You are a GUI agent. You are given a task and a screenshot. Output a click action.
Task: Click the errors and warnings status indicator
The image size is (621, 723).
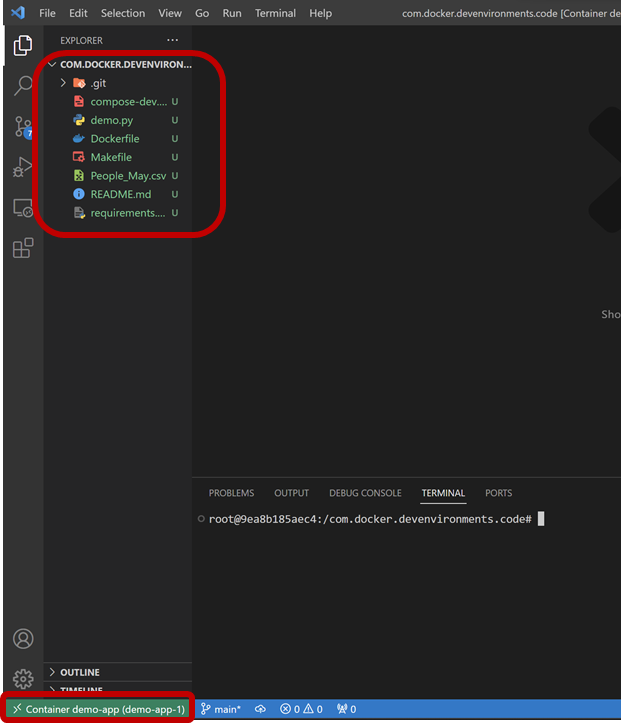click(301, 709)
